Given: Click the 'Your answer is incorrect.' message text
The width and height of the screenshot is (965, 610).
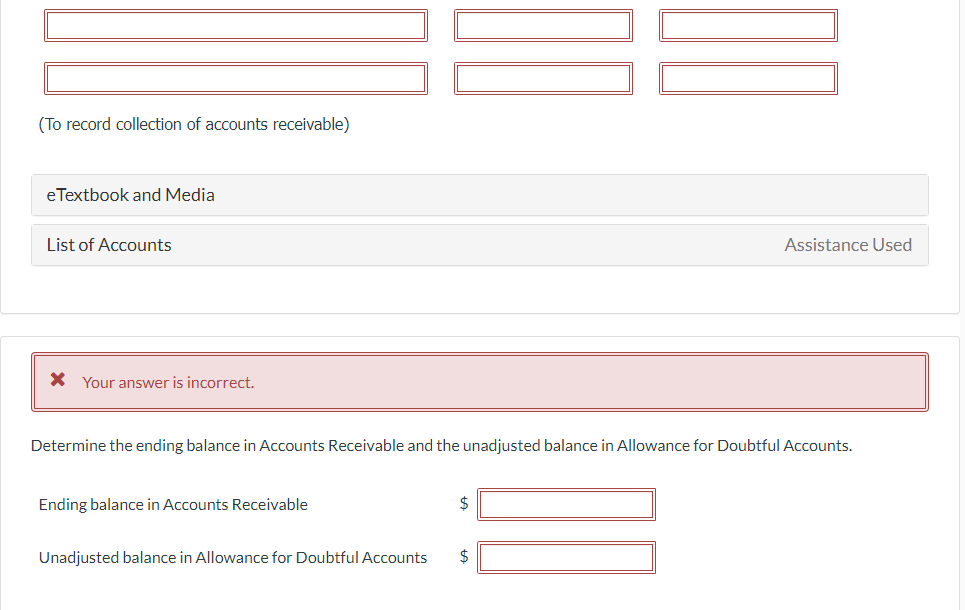Looking at the screenshot, I should (x=168, y=382).
